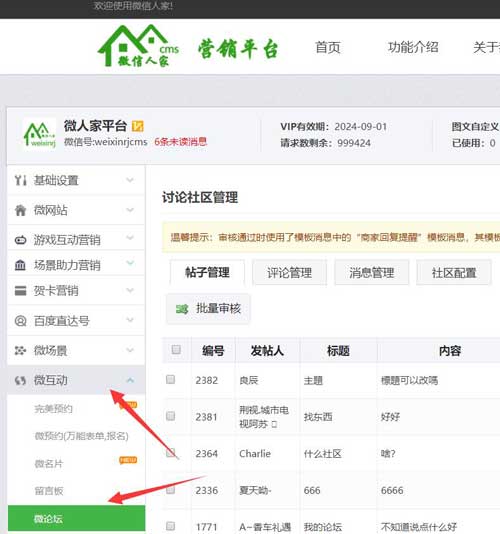Image resolution: width=500 pixels, height=534 pixels.
Task: Switch to the 帖子管理 tab
Action: click(x=207, y=272)
